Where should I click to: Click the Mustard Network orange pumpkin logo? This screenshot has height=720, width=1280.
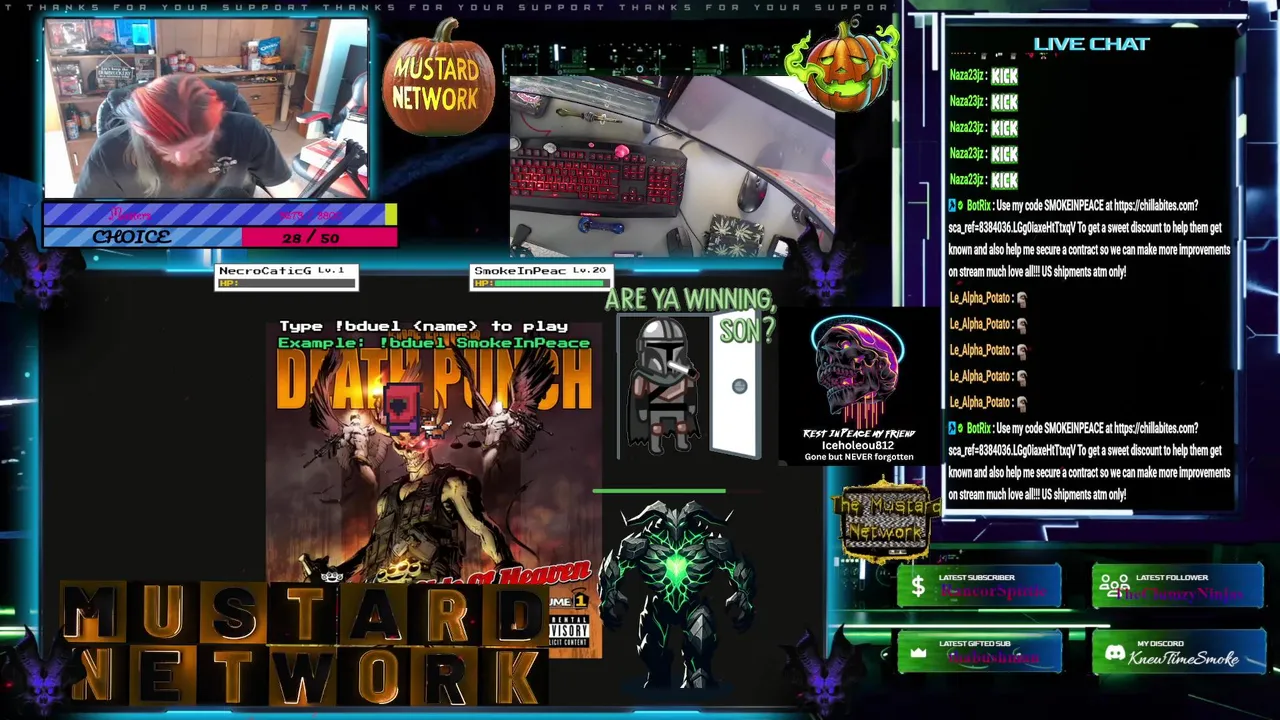(x=438, y=78)
